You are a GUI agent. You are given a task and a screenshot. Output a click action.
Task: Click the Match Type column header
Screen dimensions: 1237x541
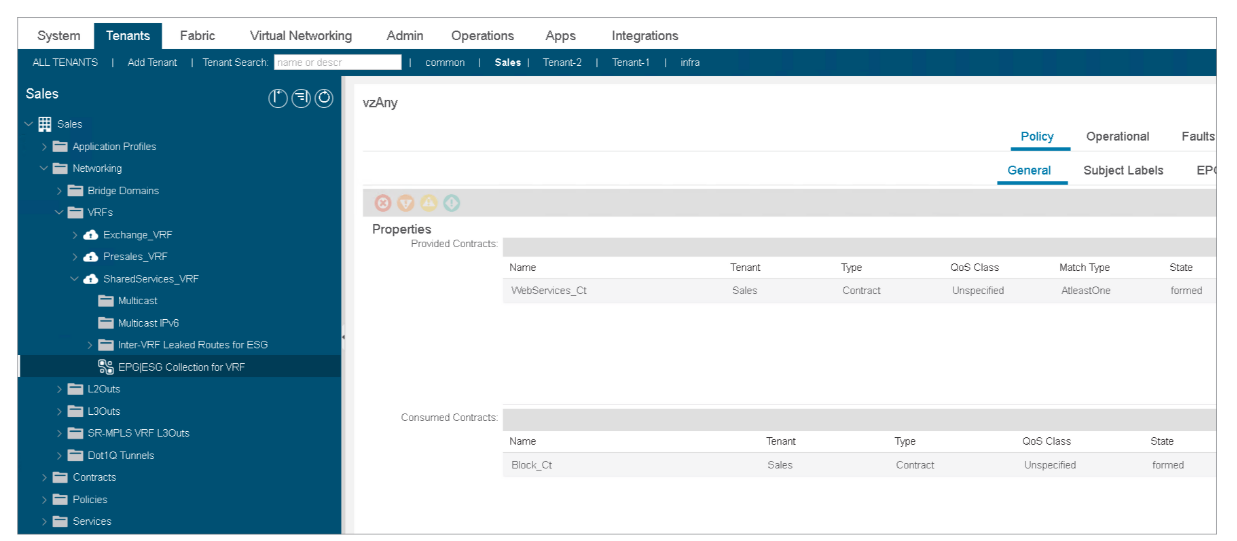[x=1085, y=268]
